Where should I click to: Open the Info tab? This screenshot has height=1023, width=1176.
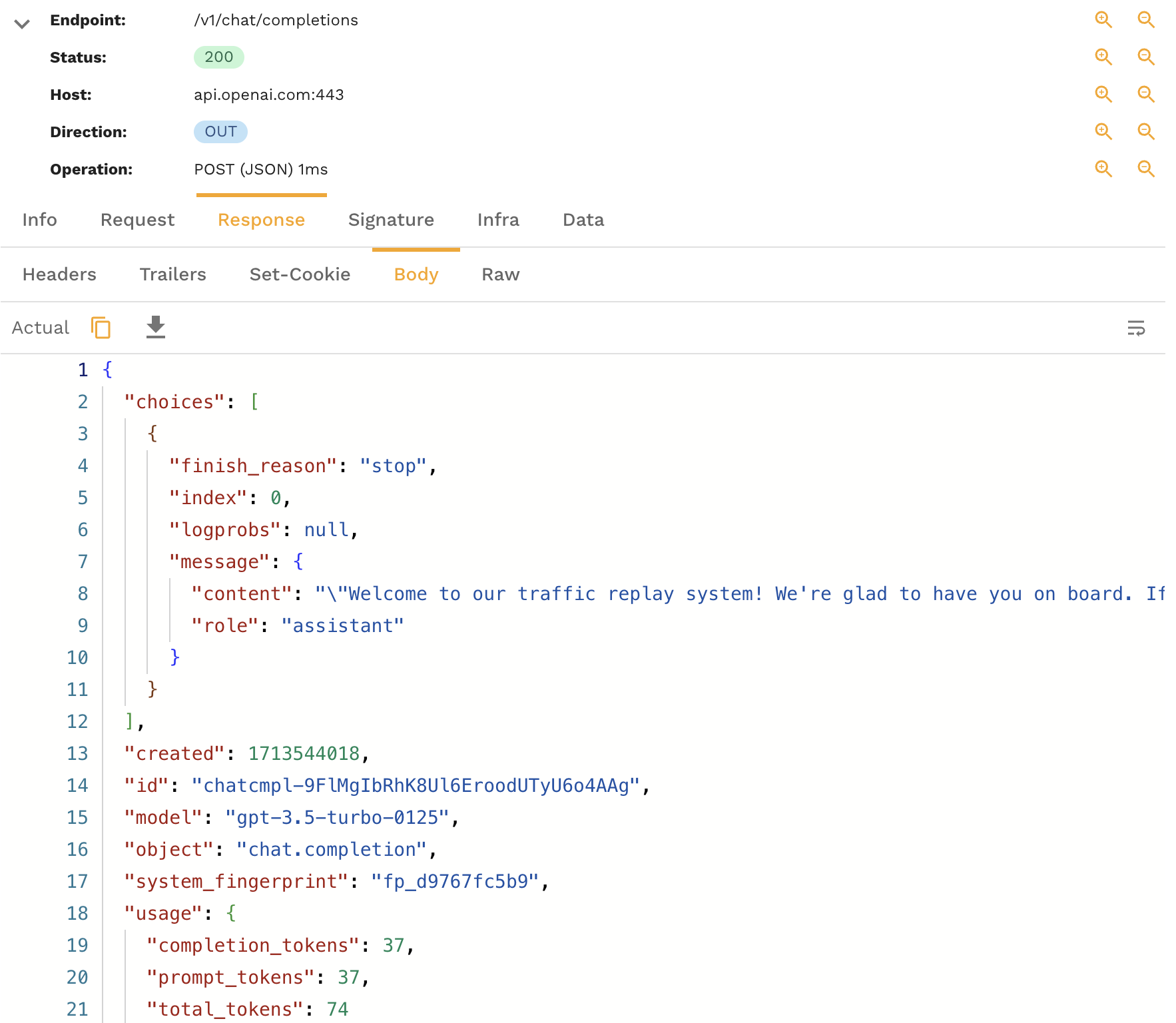pyautogui.click(x=39, y=220)
